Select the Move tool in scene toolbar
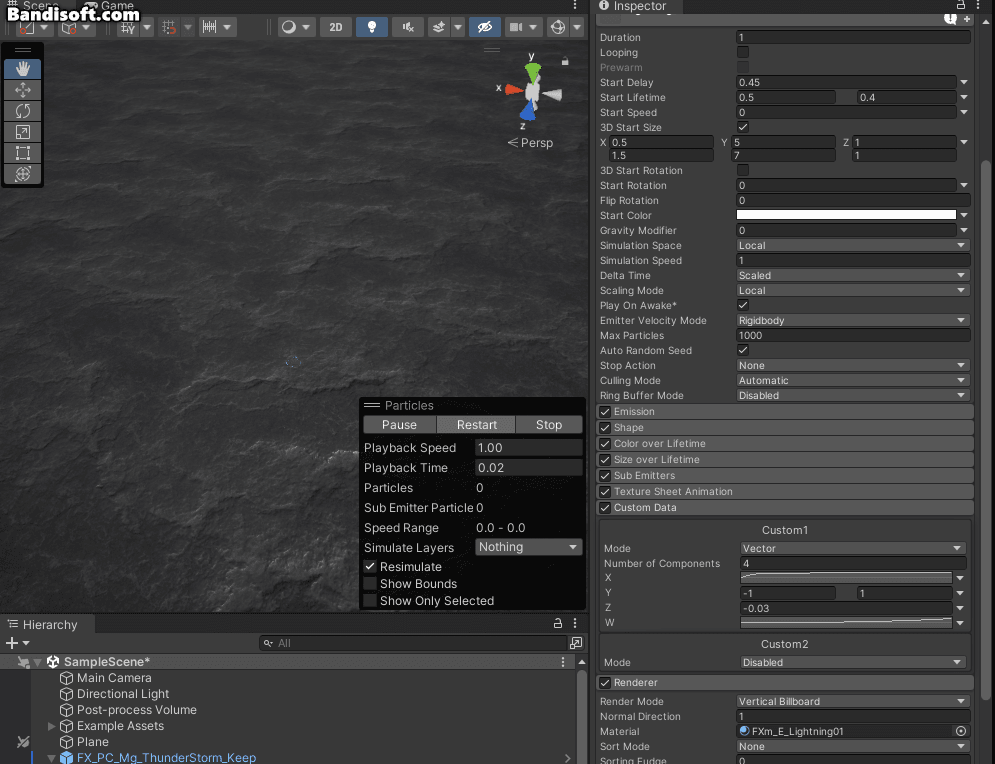The image size is (995, 764). coord(23,90)
